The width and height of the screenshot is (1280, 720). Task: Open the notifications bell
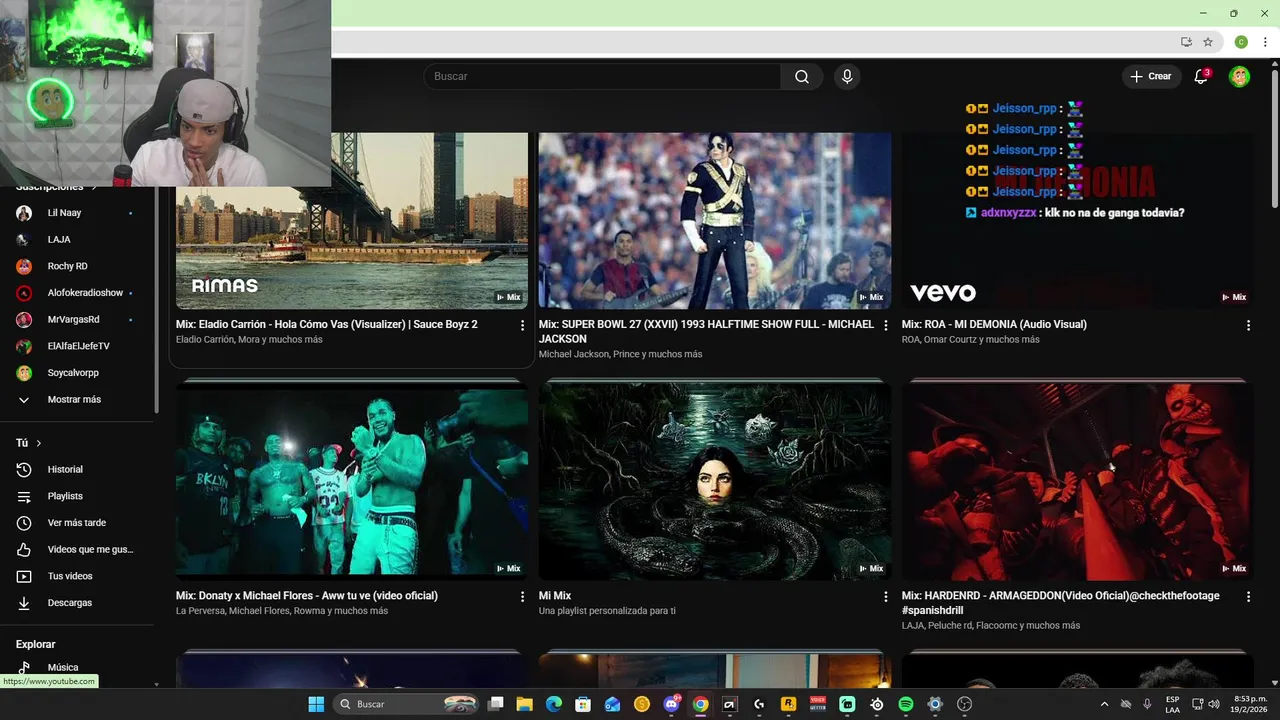[x=1201, y=77]
